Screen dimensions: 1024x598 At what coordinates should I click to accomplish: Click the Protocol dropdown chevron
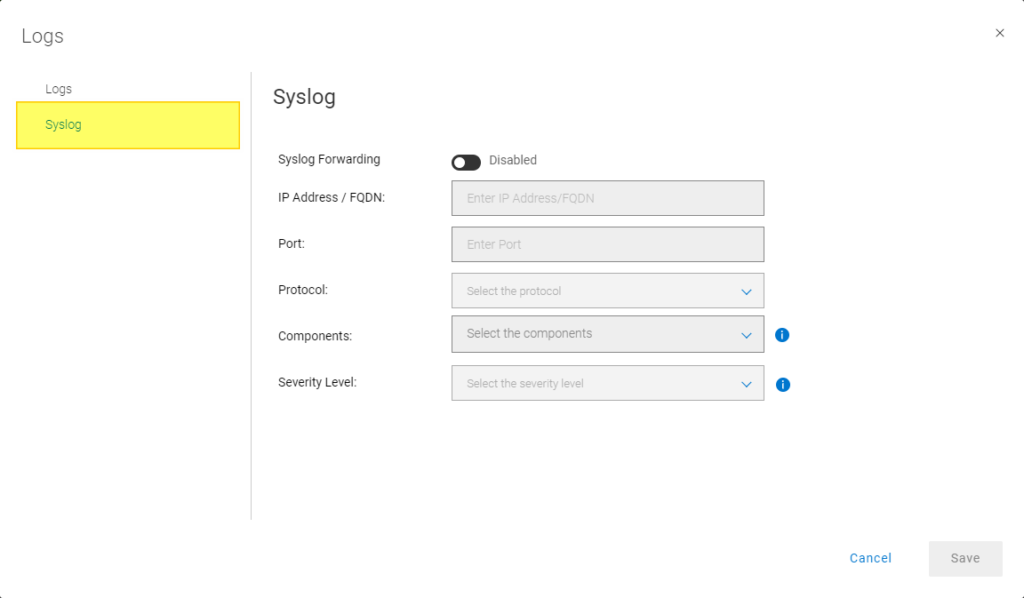pos(746,291)
